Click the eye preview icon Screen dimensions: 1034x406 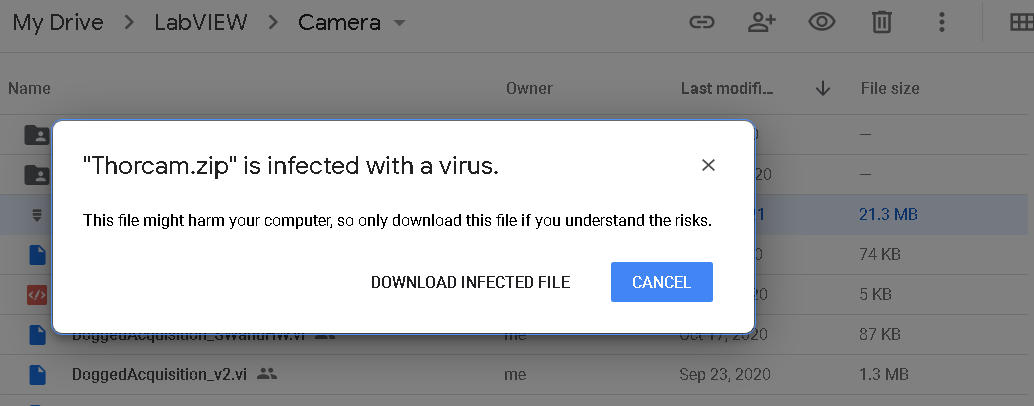coord(822,22)
